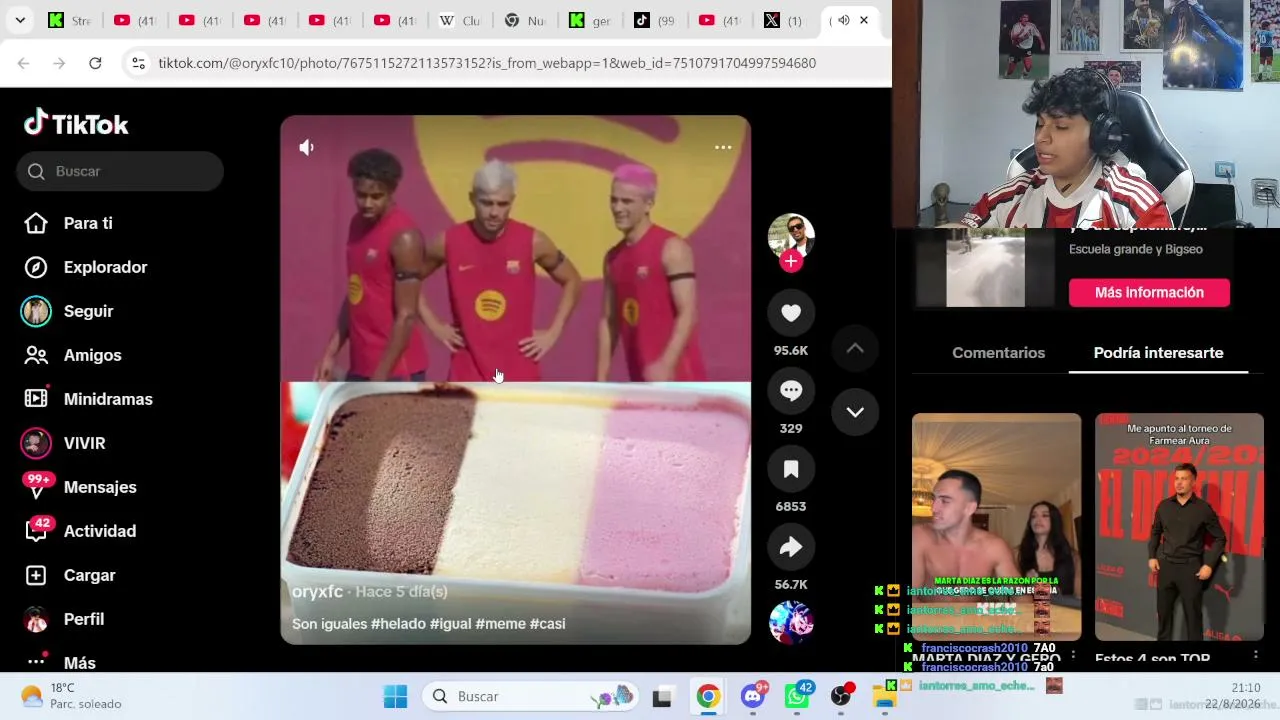Open the weather widget showing 18°C
The image size is (1280, 720).
[72, 696]
